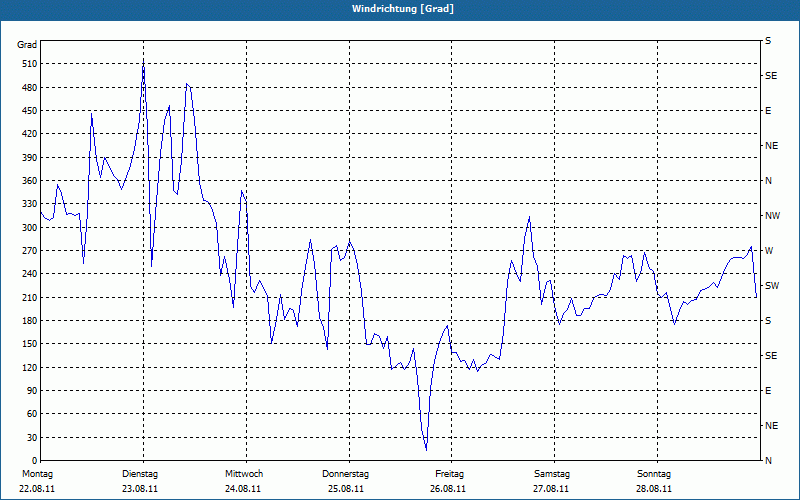The width and height of the screenshot is (800, 500).
Task: Click the "S" compass label level with 180
Action: tap(768, 321)
